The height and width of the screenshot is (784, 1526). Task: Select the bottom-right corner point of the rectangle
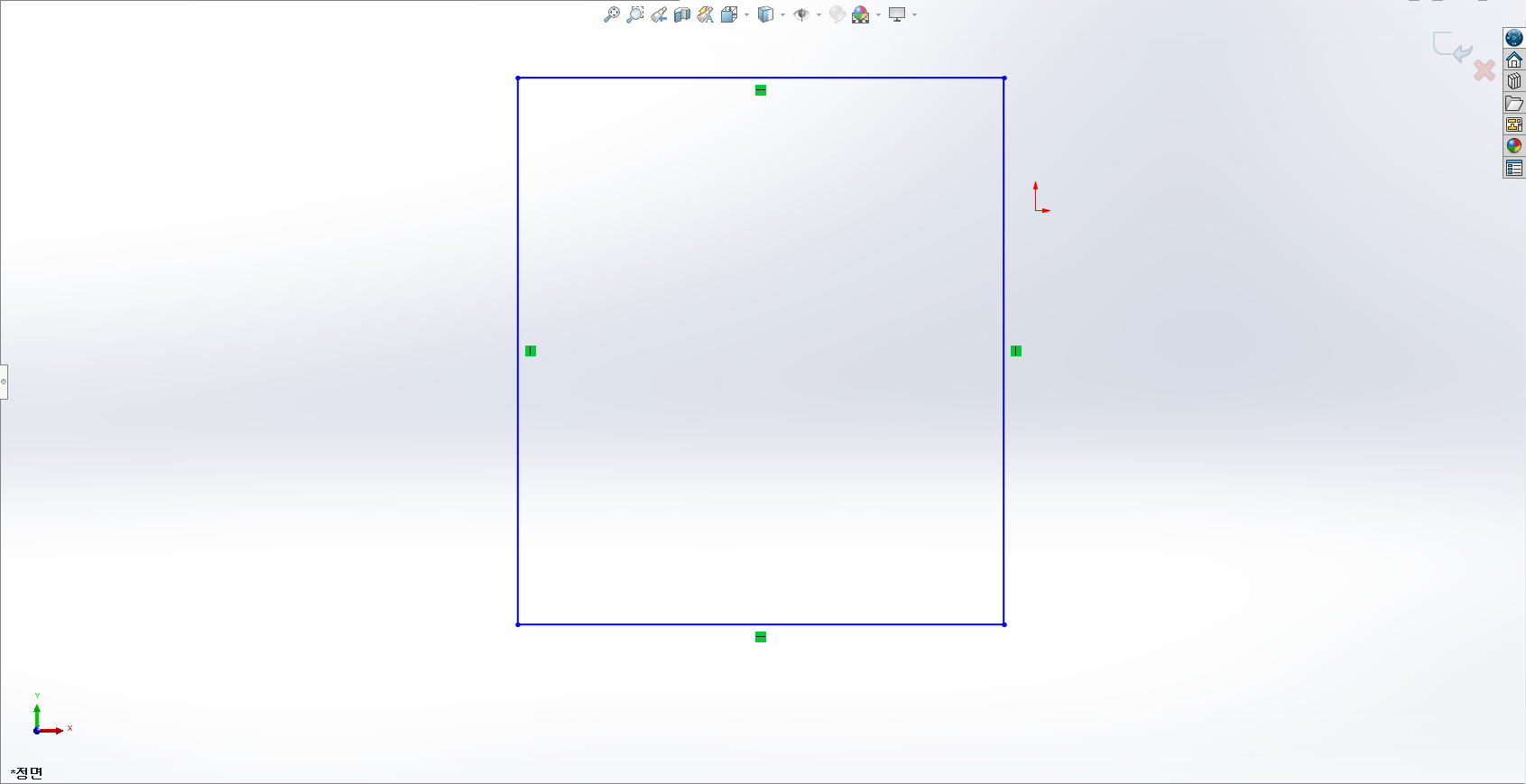coord(1004,624)
